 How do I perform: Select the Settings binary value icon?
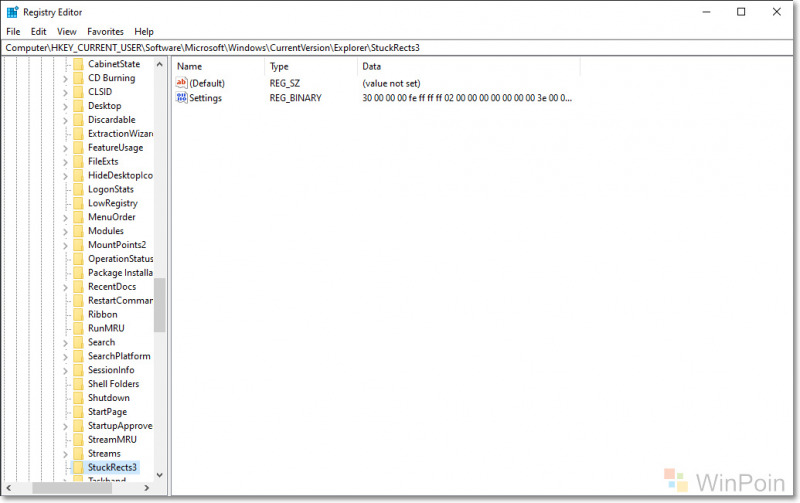click(x=181, y=97)
